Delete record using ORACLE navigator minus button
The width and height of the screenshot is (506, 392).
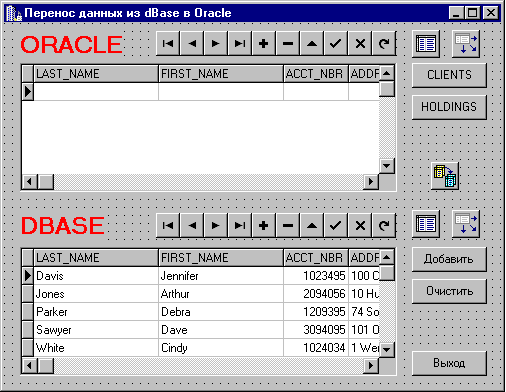(x=288, y=43)
